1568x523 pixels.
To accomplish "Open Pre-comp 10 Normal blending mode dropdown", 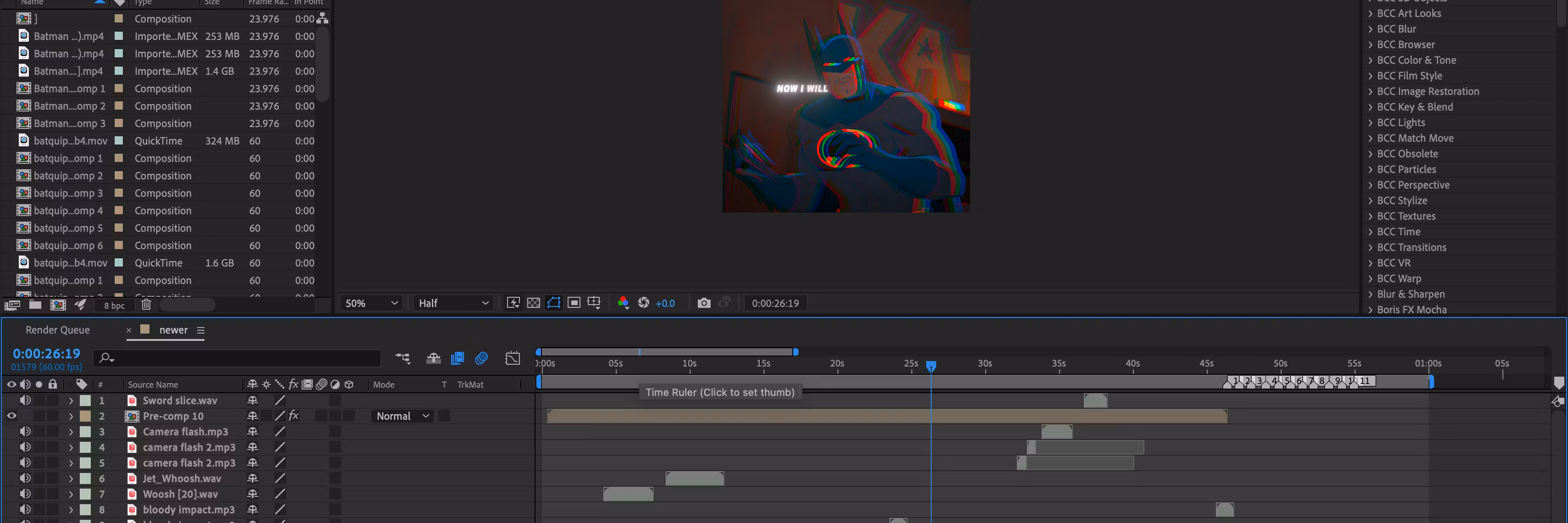I will (403, 416).
